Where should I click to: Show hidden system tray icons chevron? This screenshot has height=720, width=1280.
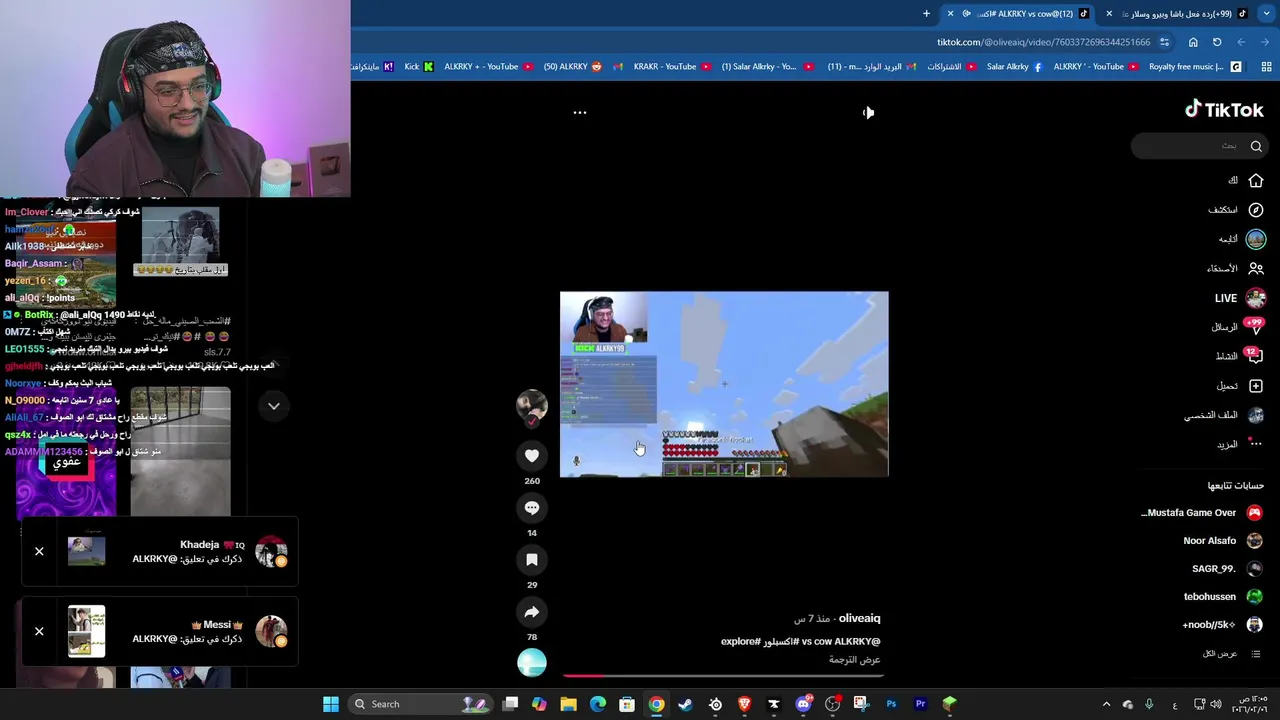coord(1106,704)
